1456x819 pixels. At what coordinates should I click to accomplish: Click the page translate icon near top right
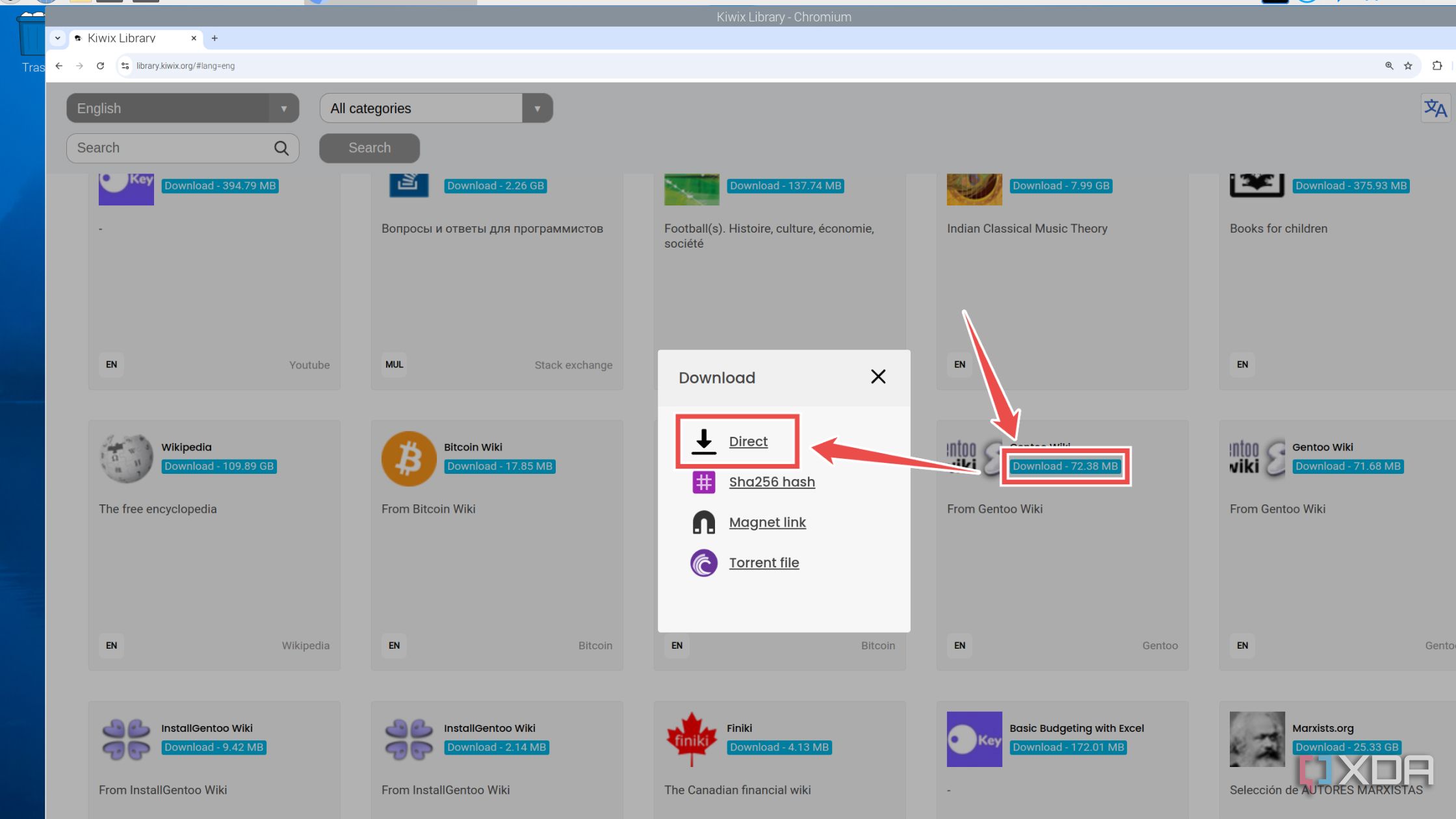click(x=1435, y=108)
